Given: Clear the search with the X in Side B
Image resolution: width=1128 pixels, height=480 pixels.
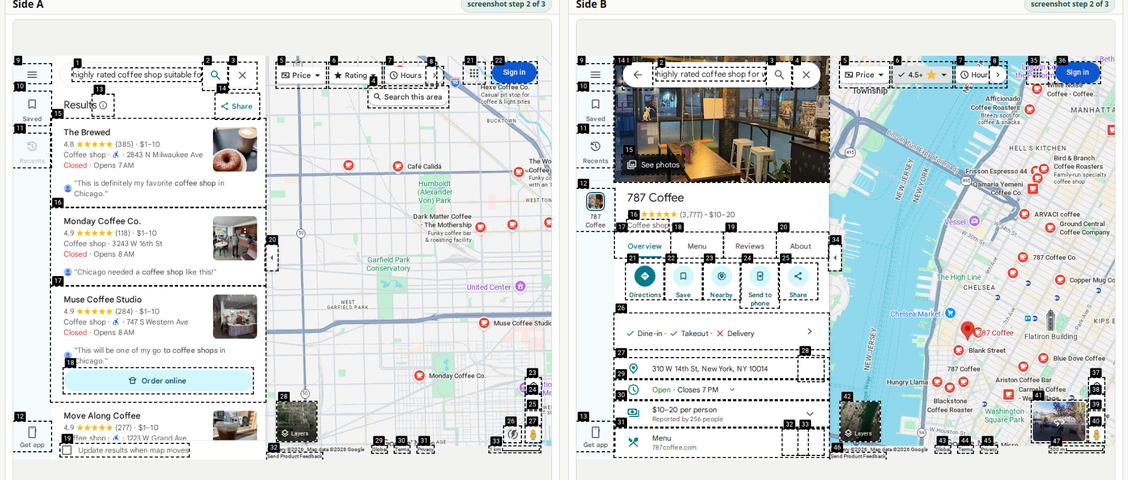Looking at the screenshot, I should [806, 74].
